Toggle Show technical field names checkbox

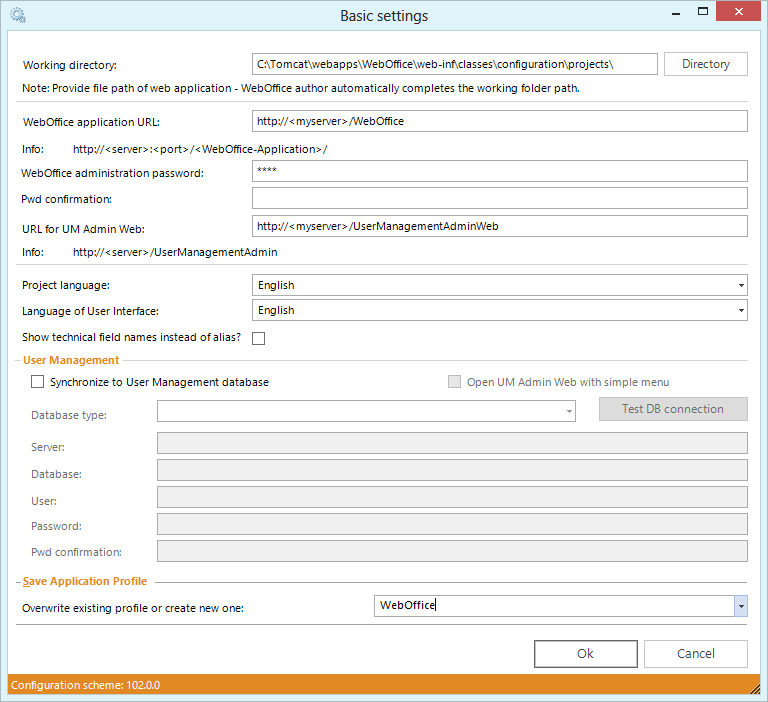(259, 339)
